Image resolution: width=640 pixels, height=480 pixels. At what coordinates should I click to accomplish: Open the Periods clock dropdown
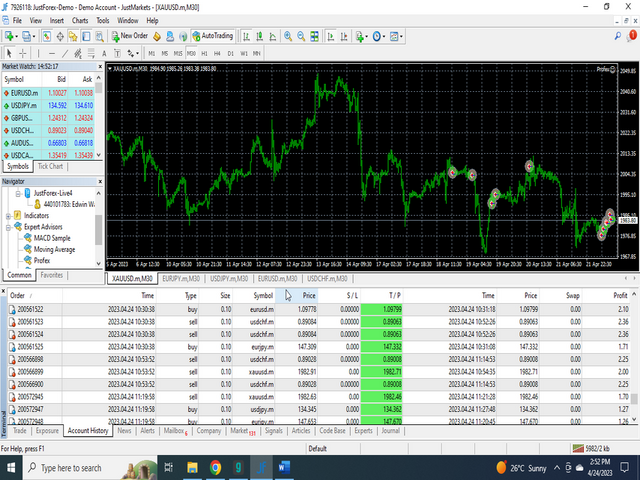(379, 36)
